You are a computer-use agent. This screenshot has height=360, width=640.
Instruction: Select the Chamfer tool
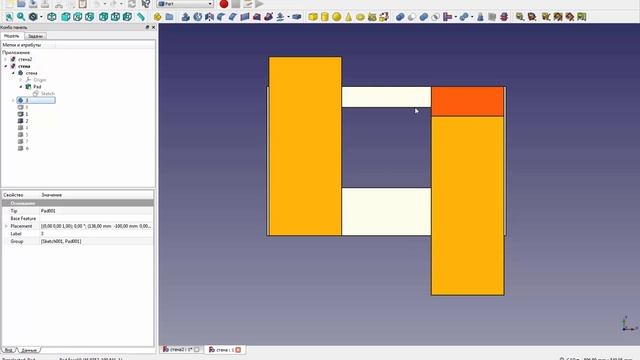pyautogui.click(x=233, y=17)
